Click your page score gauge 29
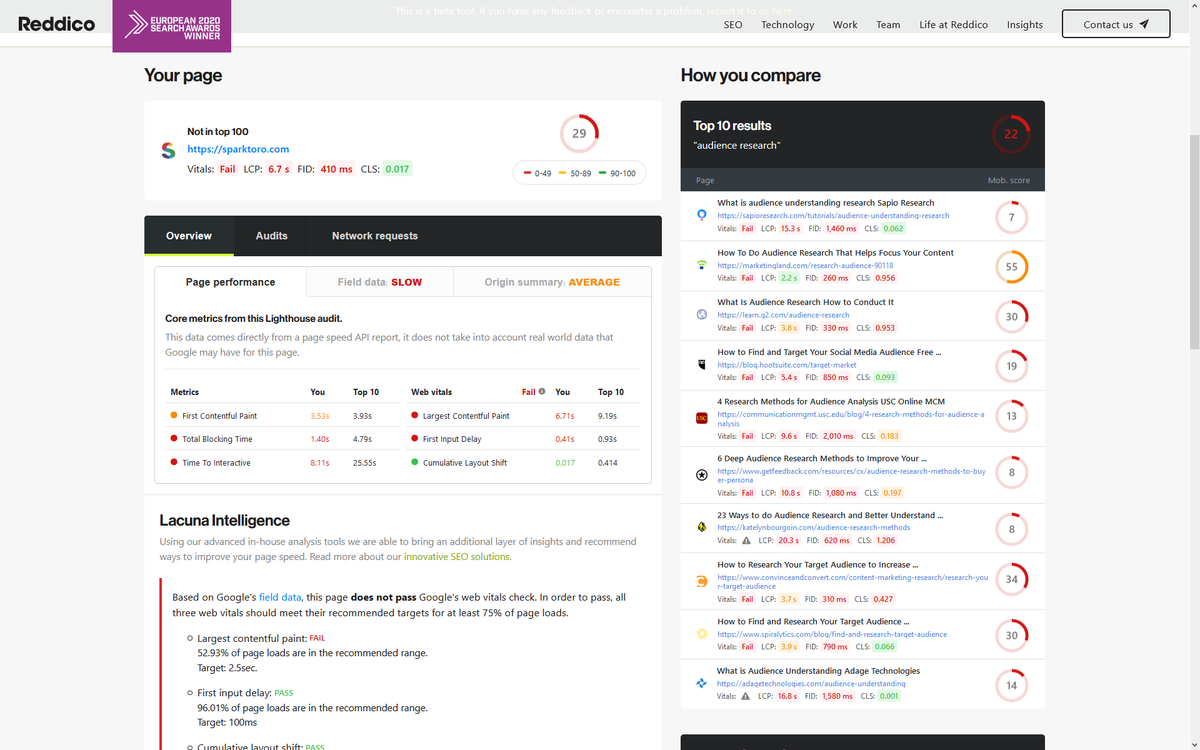 click(579, 133)
